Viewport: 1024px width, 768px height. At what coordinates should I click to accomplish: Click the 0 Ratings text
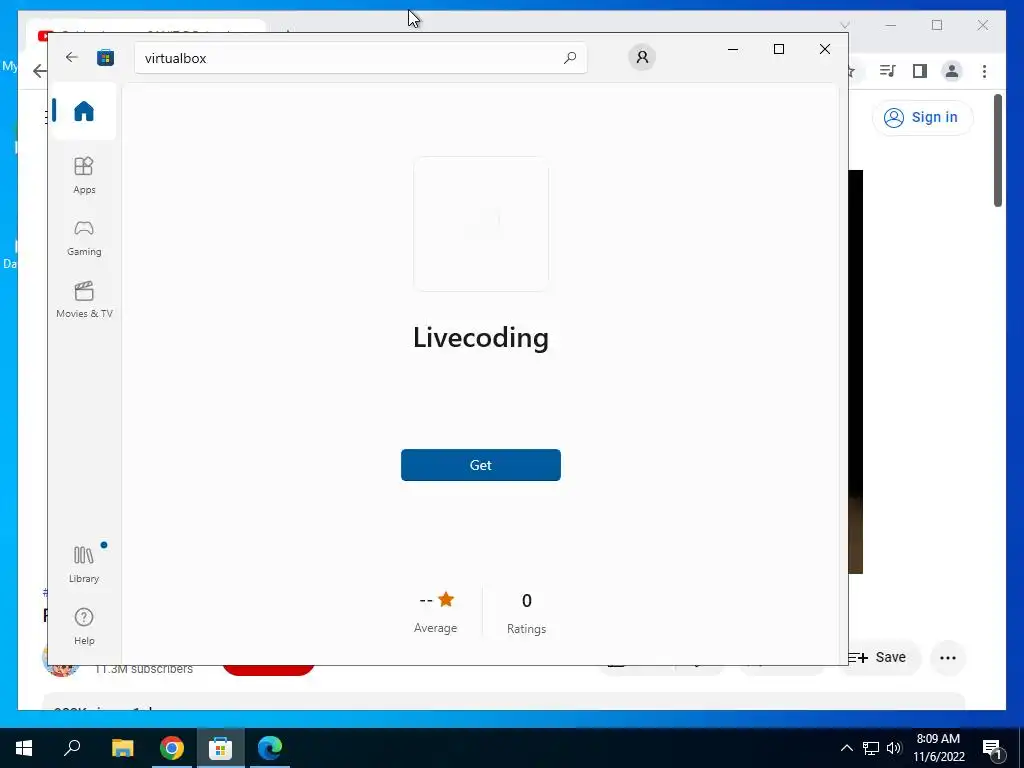(x=526, y=613)
